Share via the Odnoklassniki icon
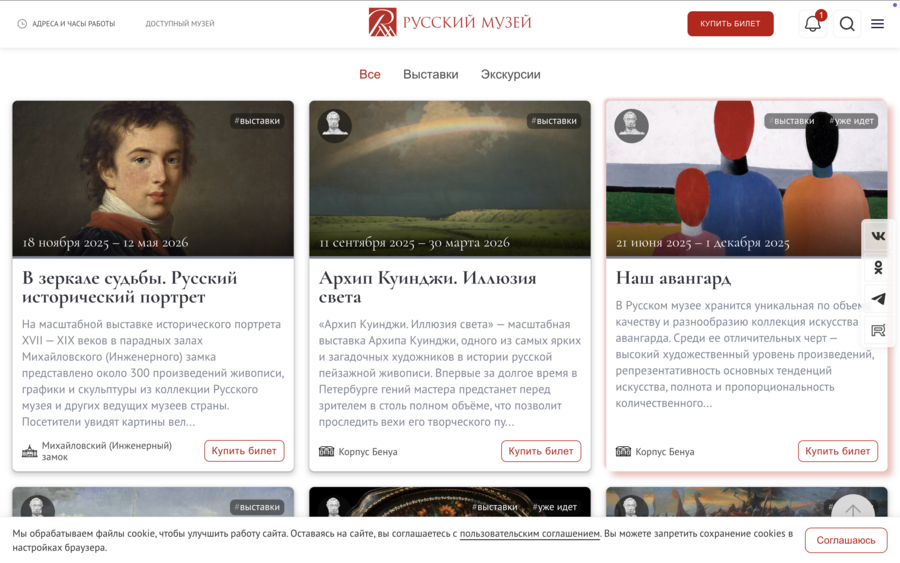The width and height of the screenshot is (900, 563). pyautogui.click(x=878, y=267)
